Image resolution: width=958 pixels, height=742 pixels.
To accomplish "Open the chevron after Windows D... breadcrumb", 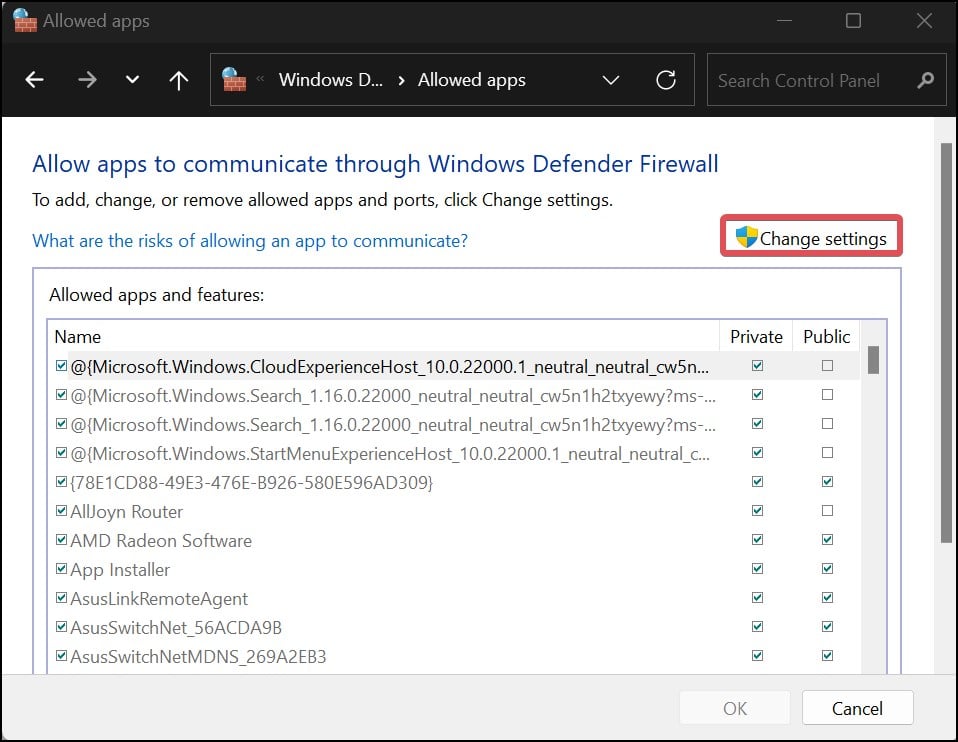I will tap(401, 80).
